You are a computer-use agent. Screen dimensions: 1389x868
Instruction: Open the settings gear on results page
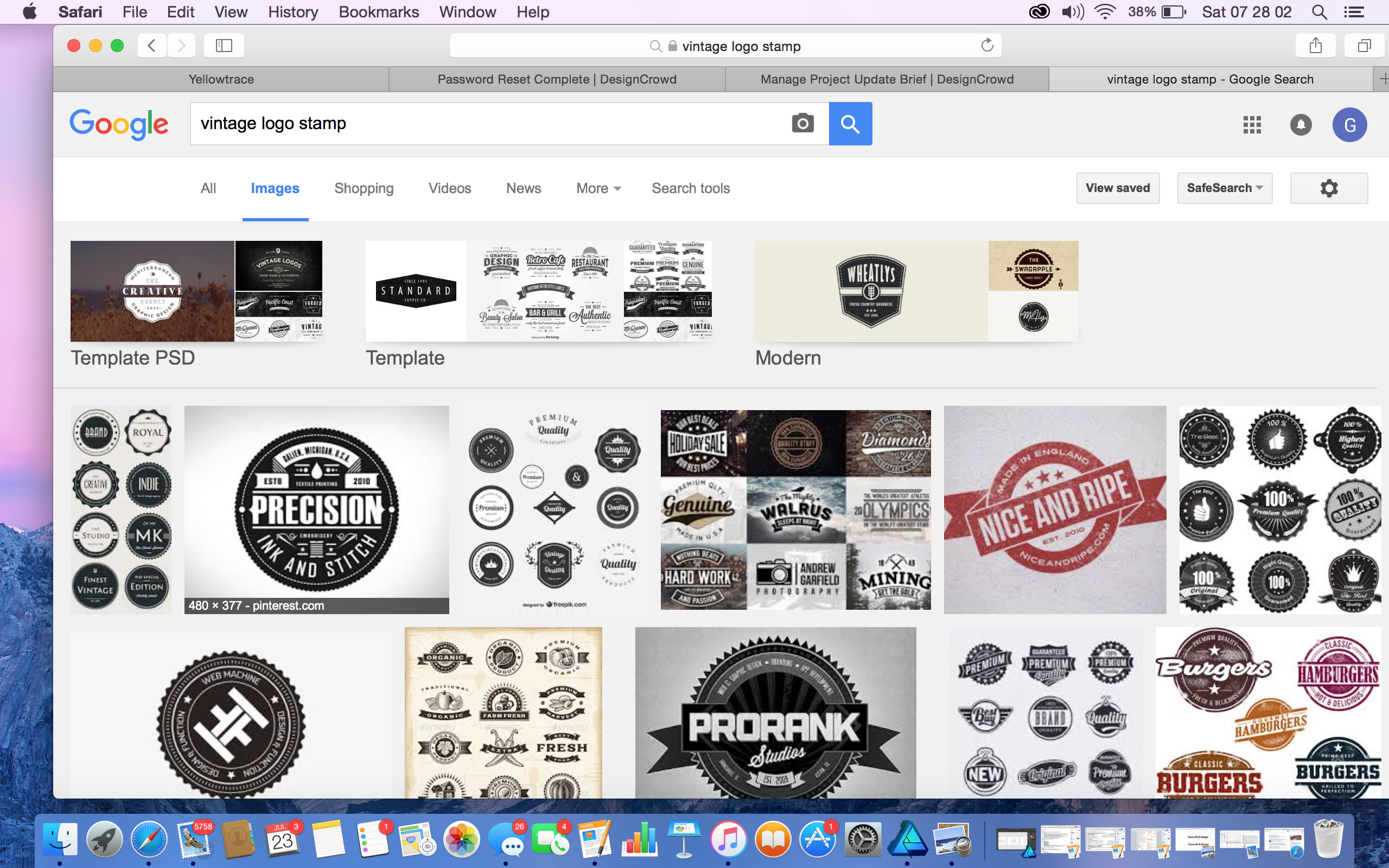[x=1329, y=188]
